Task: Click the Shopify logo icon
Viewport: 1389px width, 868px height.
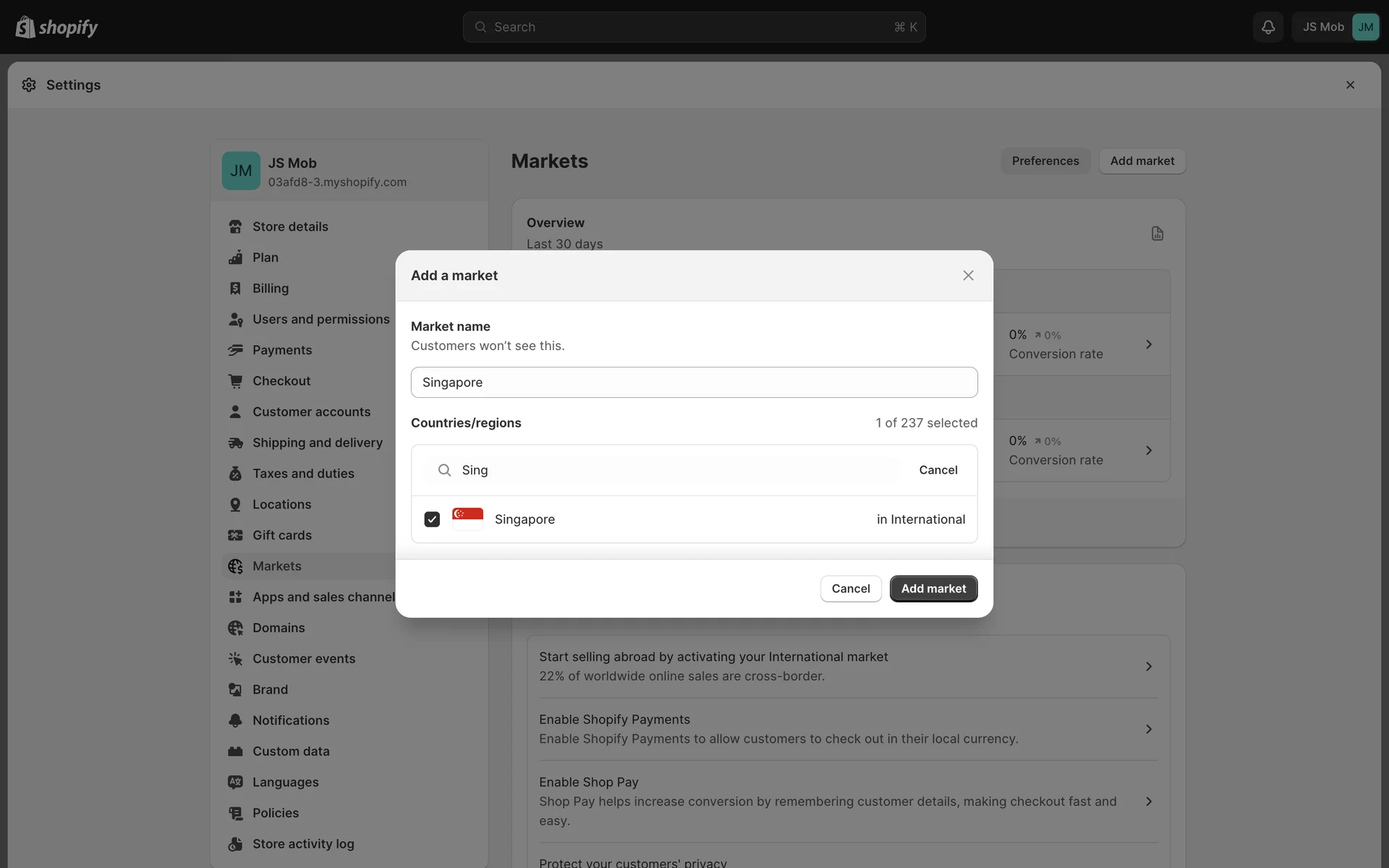Action: tap(25, 27)
